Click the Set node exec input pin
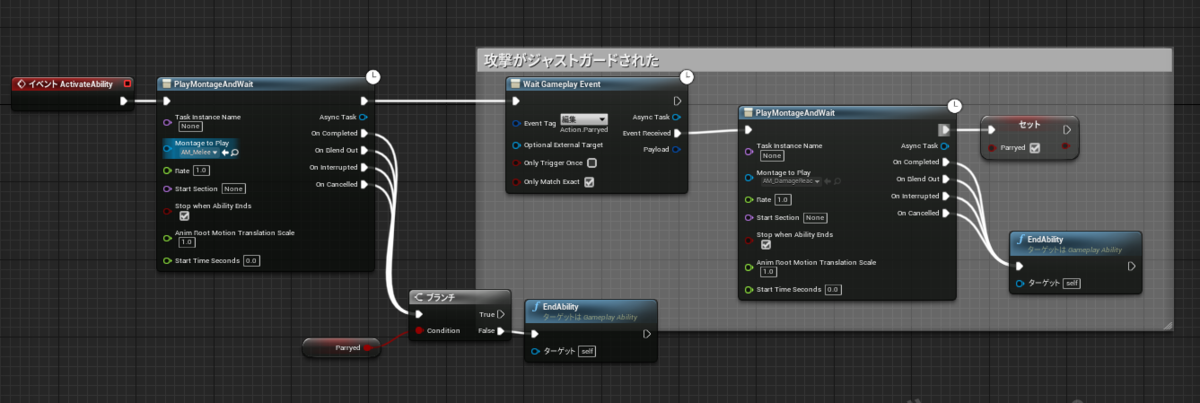This screenshot has width=1200, height=403. click(x=992, y=130)
